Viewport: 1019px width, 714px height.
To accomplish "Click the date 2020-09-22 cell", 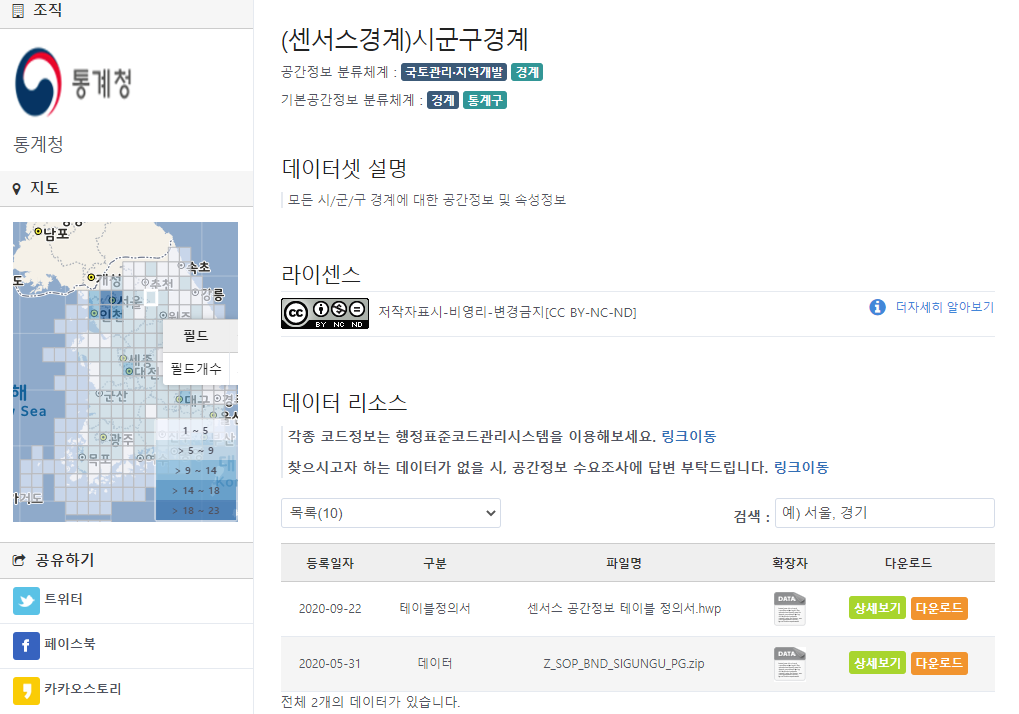I will click(x=330, y=609).
